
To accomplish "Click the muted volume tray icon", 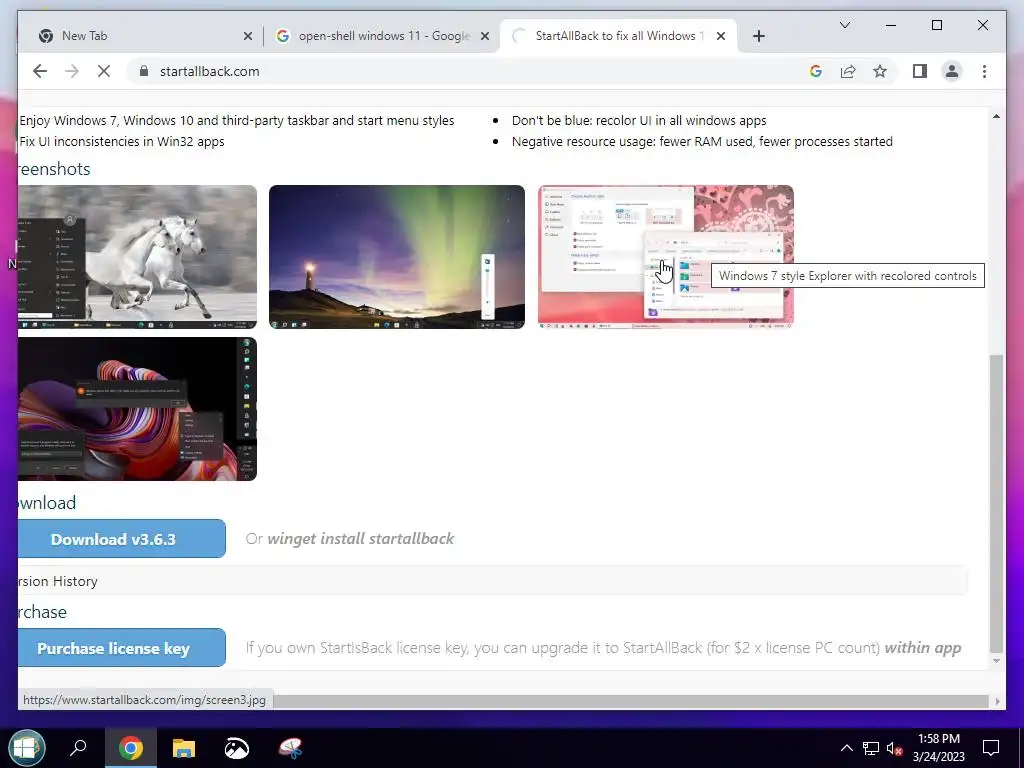I will coord(895,748).
